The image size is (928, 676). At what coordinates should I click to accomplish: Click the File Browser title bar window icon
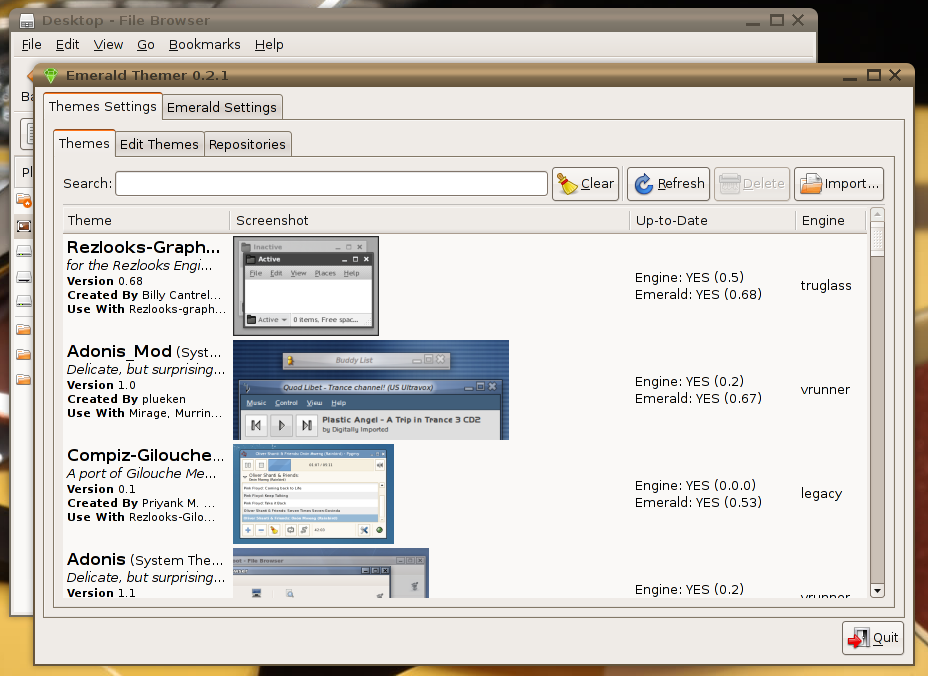[x=27, y=21]
